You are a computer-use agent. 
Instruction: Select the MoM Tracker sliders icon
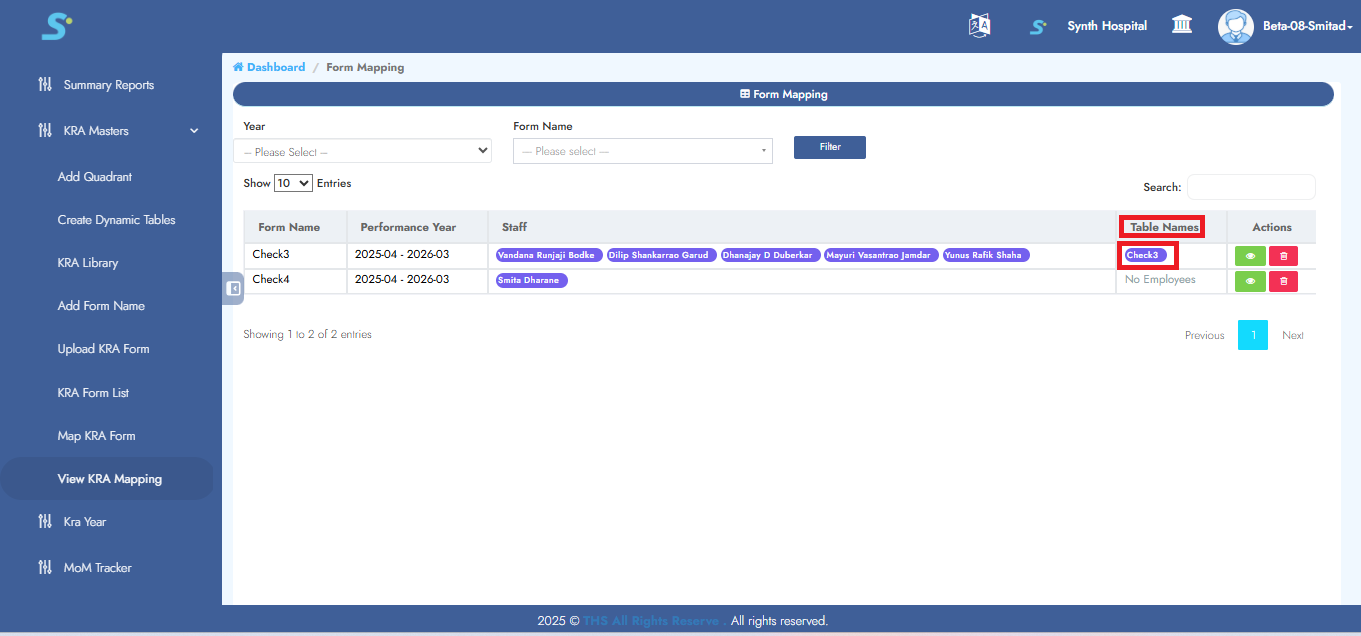(45, 567)
